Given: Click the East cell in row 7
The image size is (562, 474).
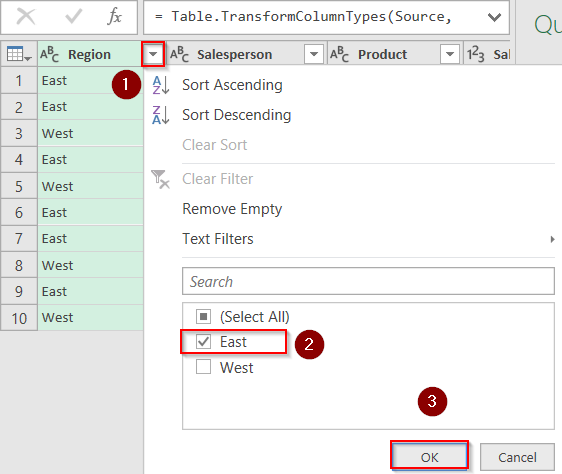Looking at the screenshot, I should point(90,239).
